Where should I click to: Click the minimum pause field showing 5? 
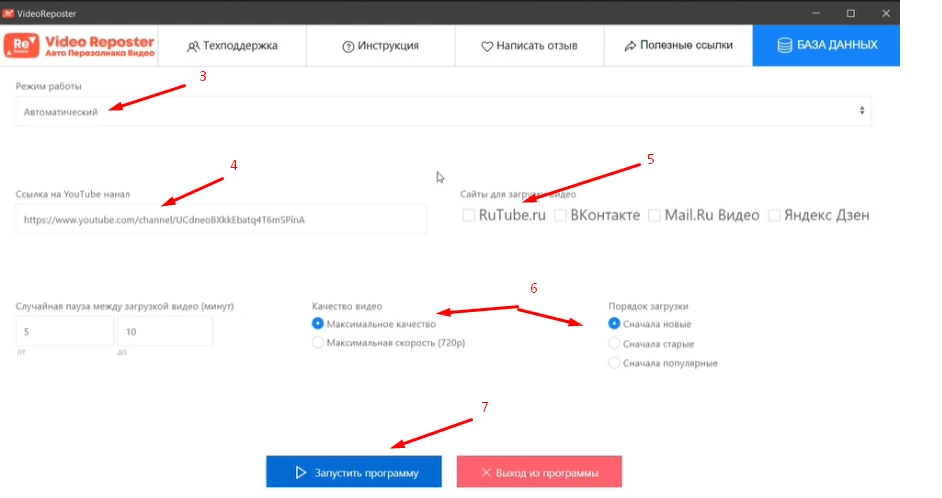[x=64, y=331]
